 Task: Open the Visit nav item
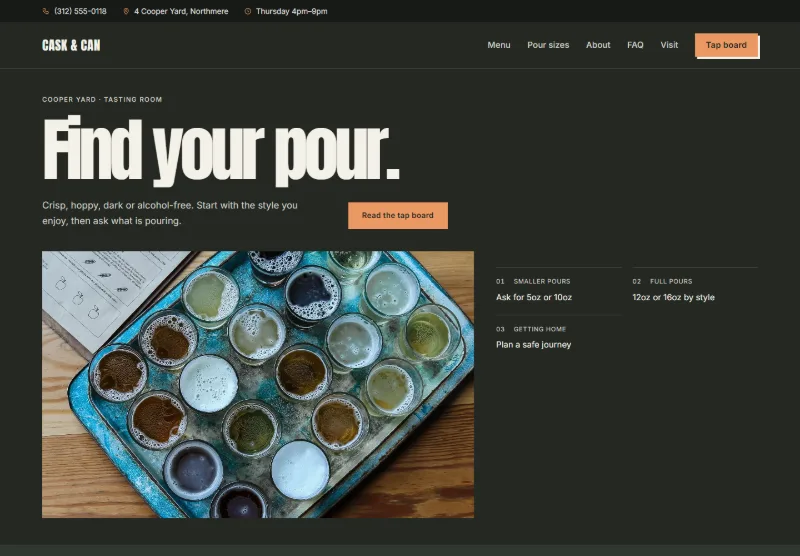pos(669,45)
